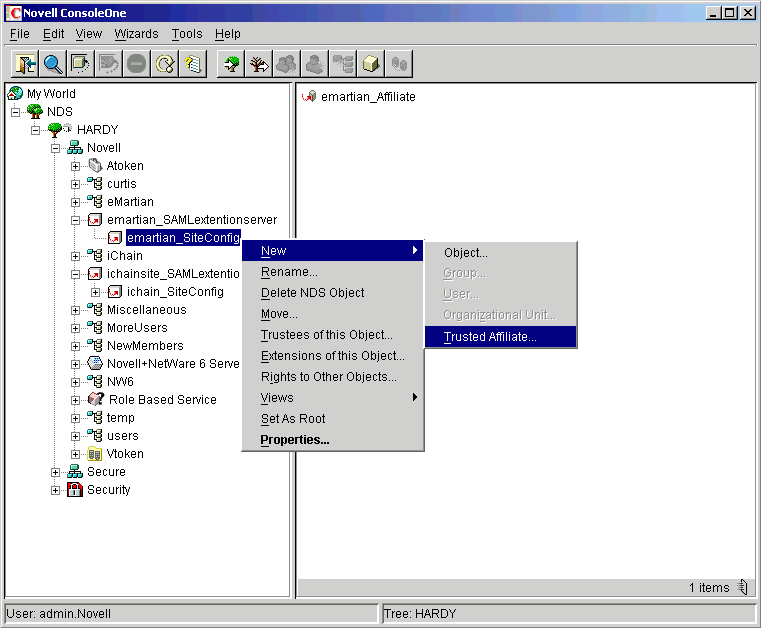Image resolution: width=761 pixels, height=628 pixels.
Task: Click the view filter window toolbar icon
Action: pos(81,64)
